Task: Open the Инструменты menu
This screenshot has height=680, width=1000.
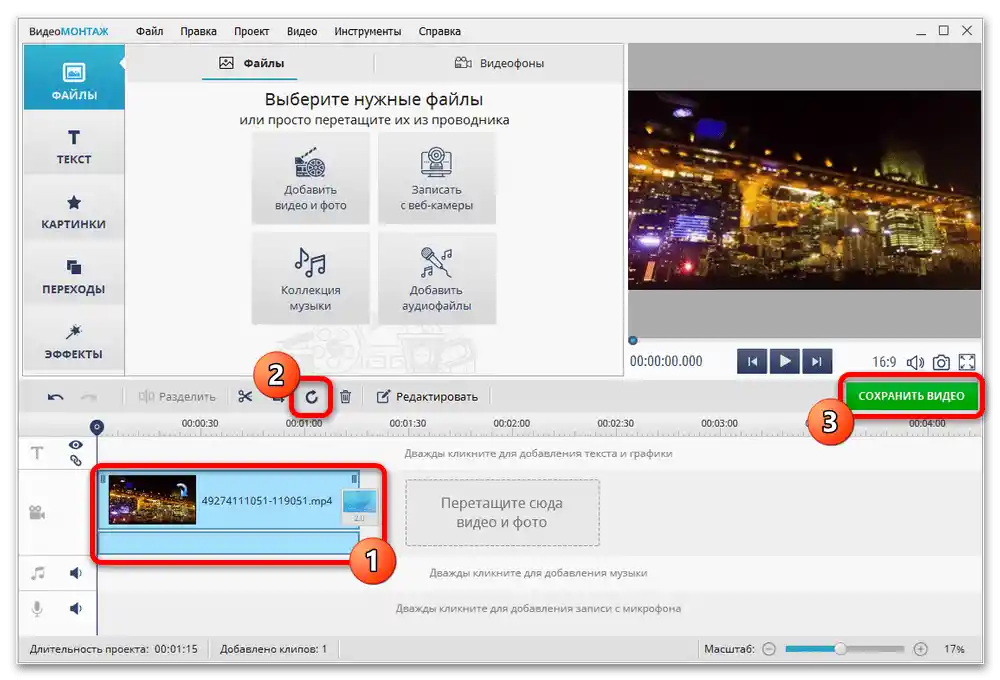Action: pos(368,31)
